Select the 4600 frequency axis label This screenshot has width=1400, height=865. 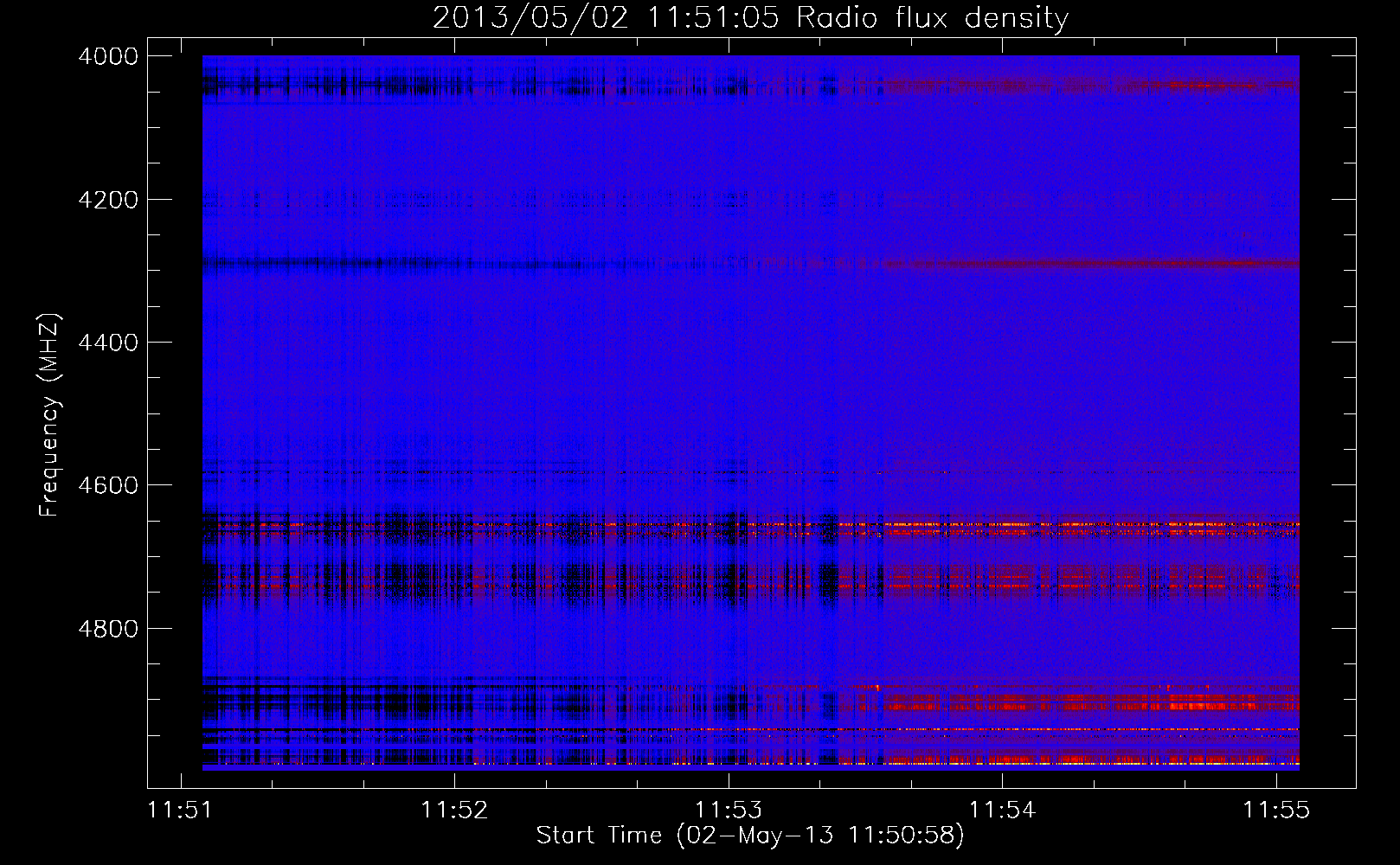pyautogui.click(x=108, y=485)
